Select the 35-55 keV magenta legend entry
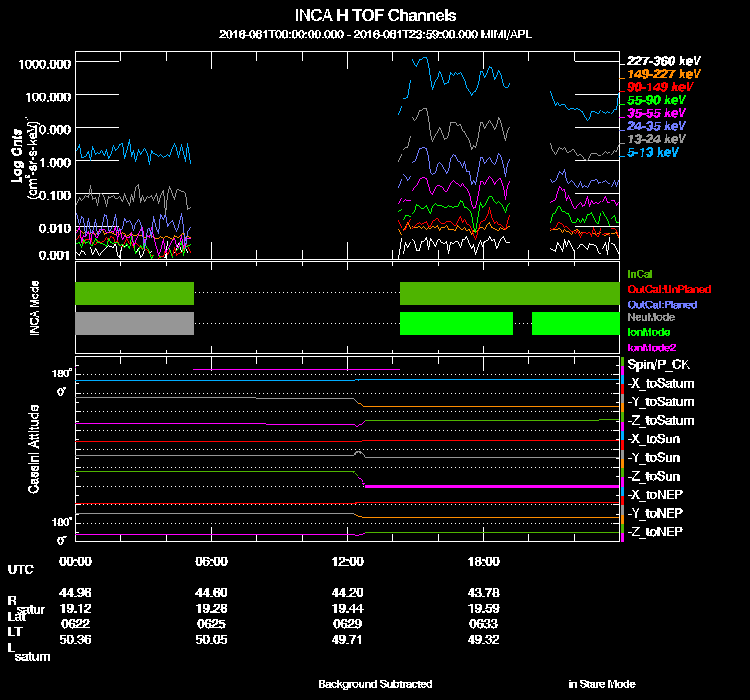Viewport: 750px width, 700px height. tap(656, 113)
